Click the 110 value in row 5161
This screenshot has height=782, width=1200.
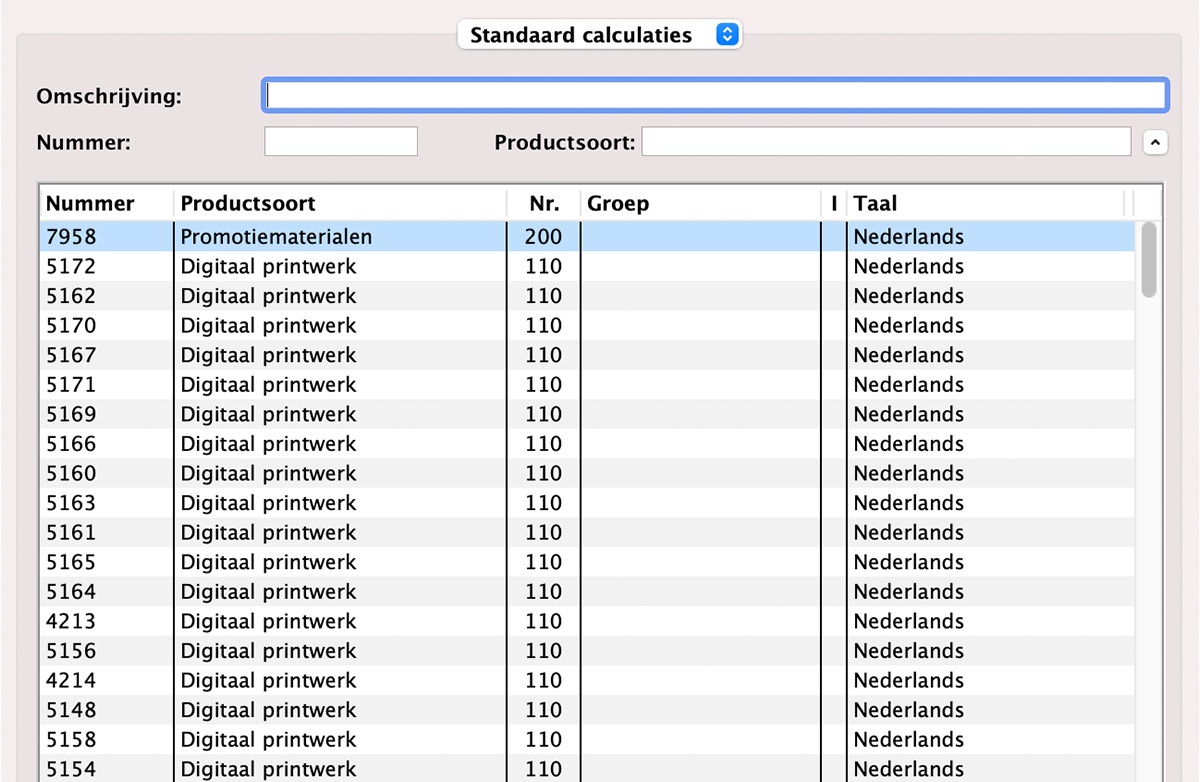(x=544, y=533)
